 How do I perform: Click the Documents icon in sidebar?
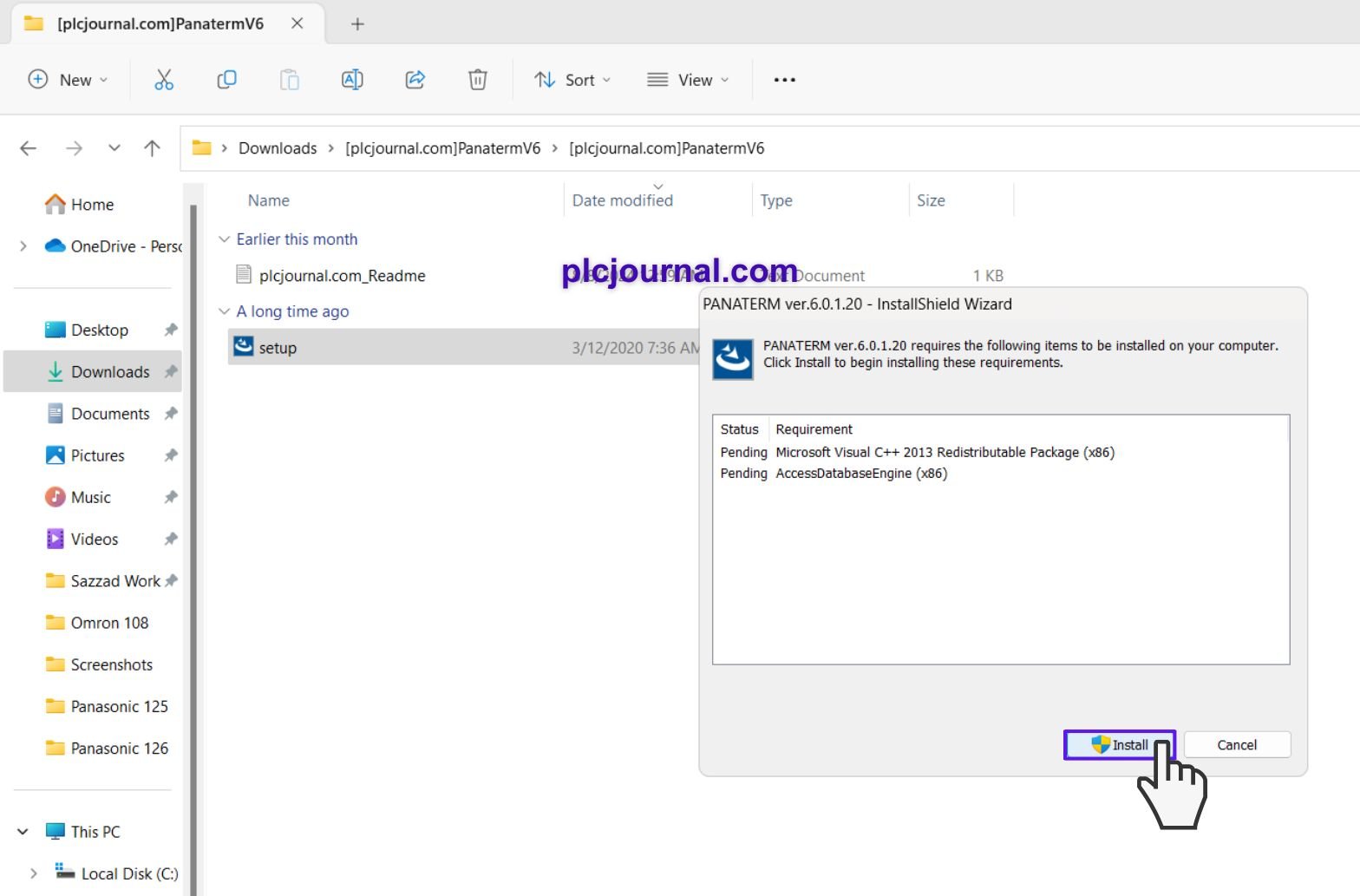pyautogui.click(x=56, y=414)
